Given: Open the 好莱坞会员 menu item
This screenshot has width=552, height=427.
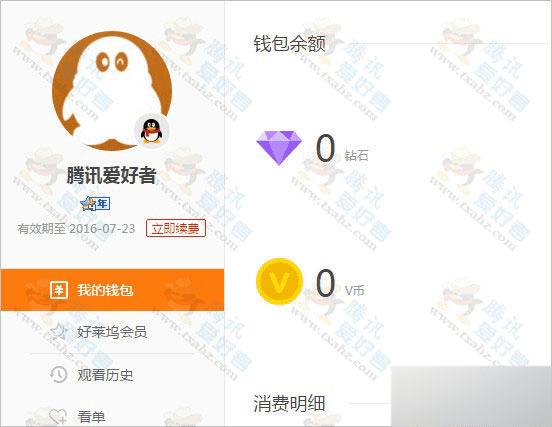Looking at the screenshot, I should [112, 332].
